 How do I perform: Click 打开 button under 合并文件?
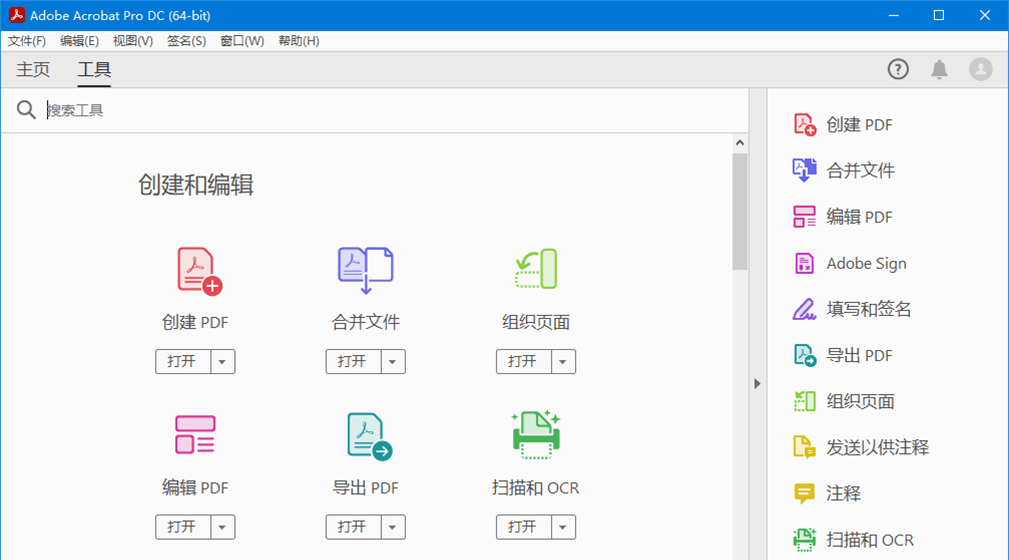click(353, 362)
